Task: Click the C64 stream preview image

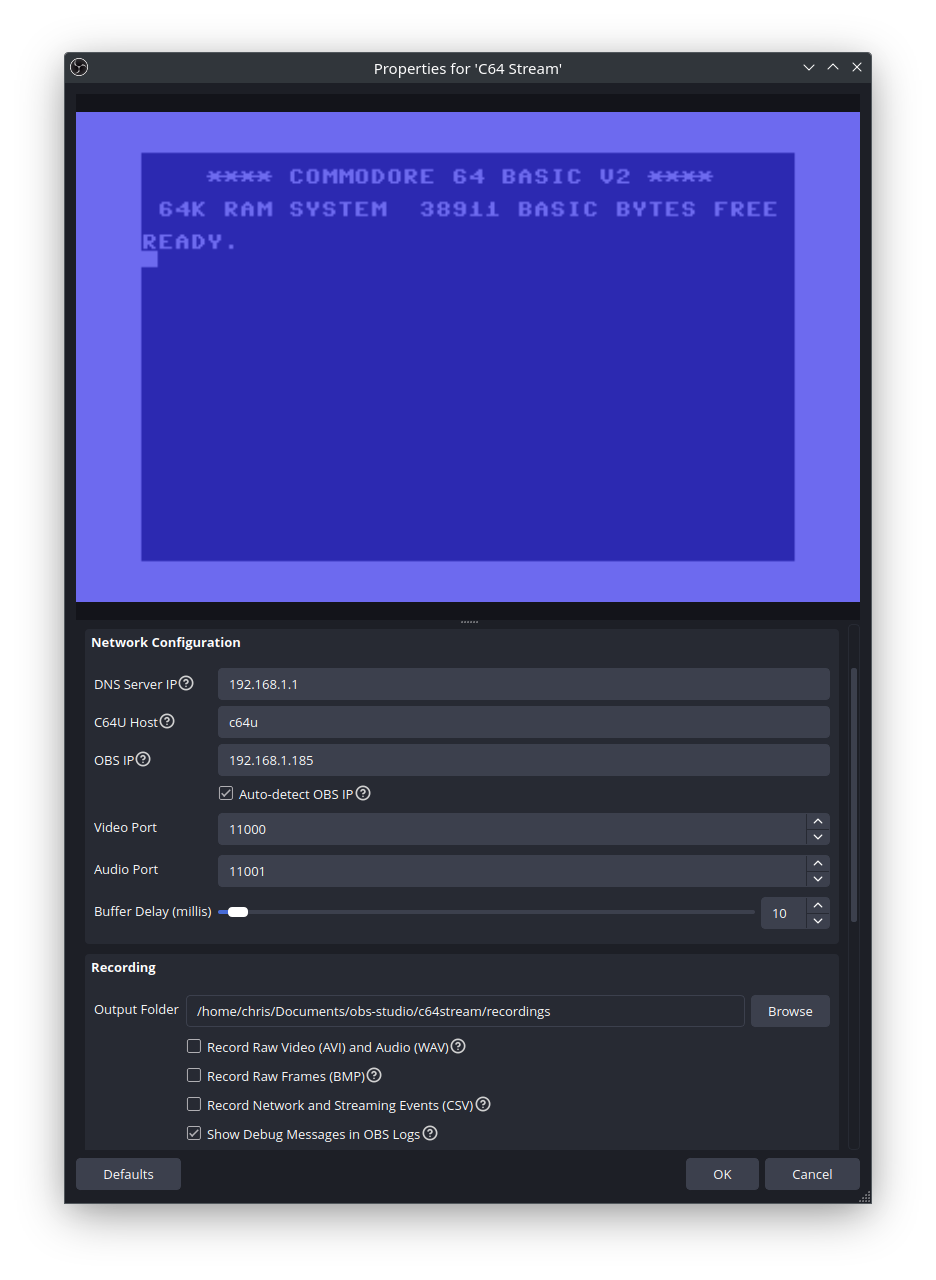Action: coord(468,357)
